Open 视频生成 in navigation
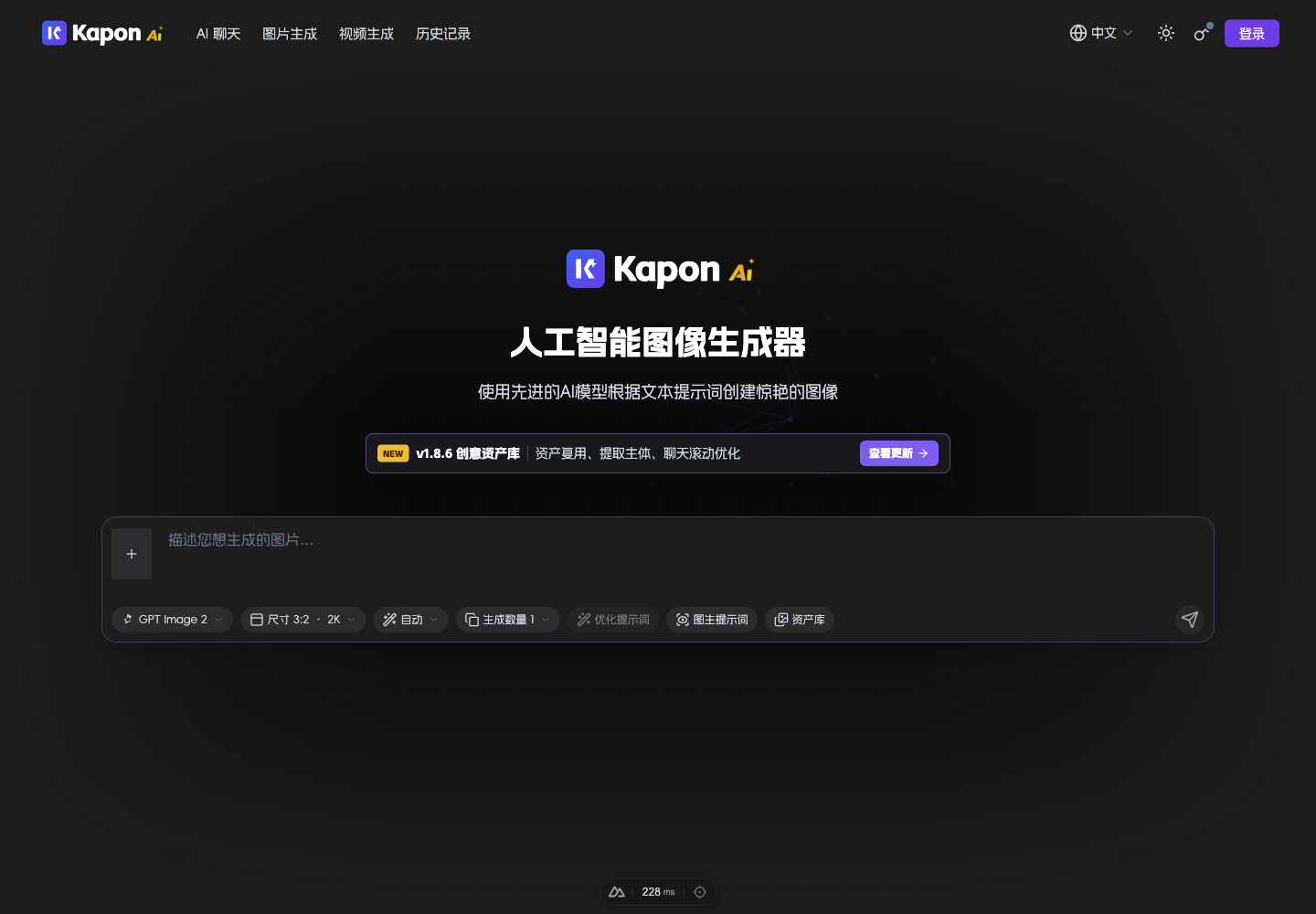This screenshot has width=1316, height=914. 366,34
